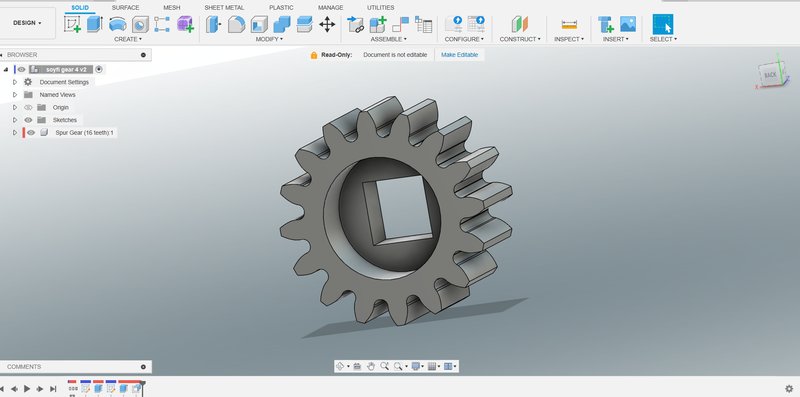The height and width of the screenshot is (397, 800).
Task: Toggle visibility of the Sketches folder
Action: 29,120
